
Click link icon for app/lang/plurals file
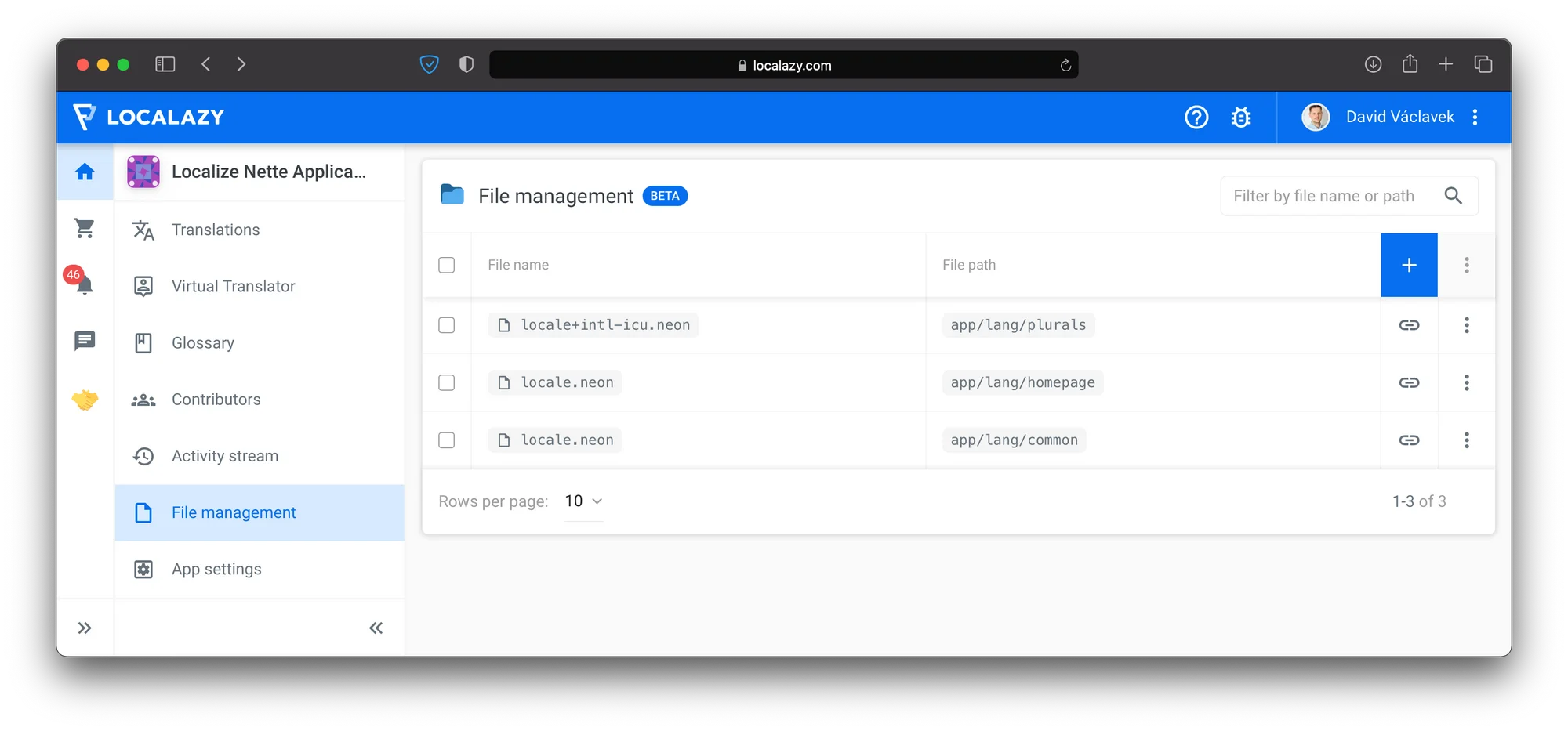click(x=1409, y=325)
